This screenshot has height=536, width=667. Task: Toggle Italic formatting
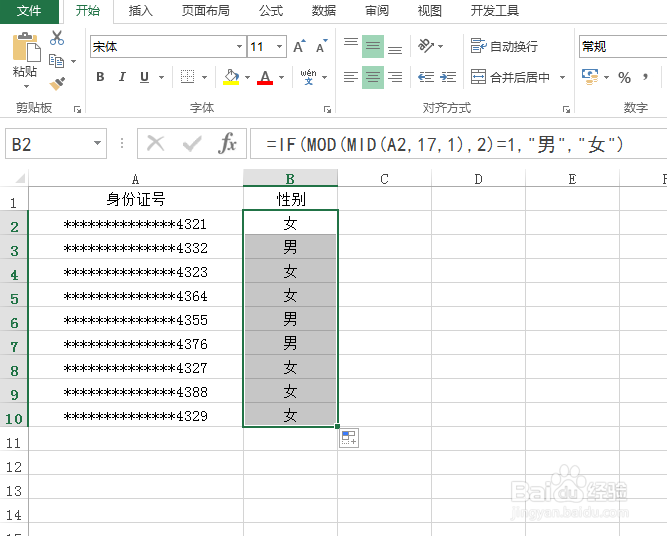[x=123, y=77]
